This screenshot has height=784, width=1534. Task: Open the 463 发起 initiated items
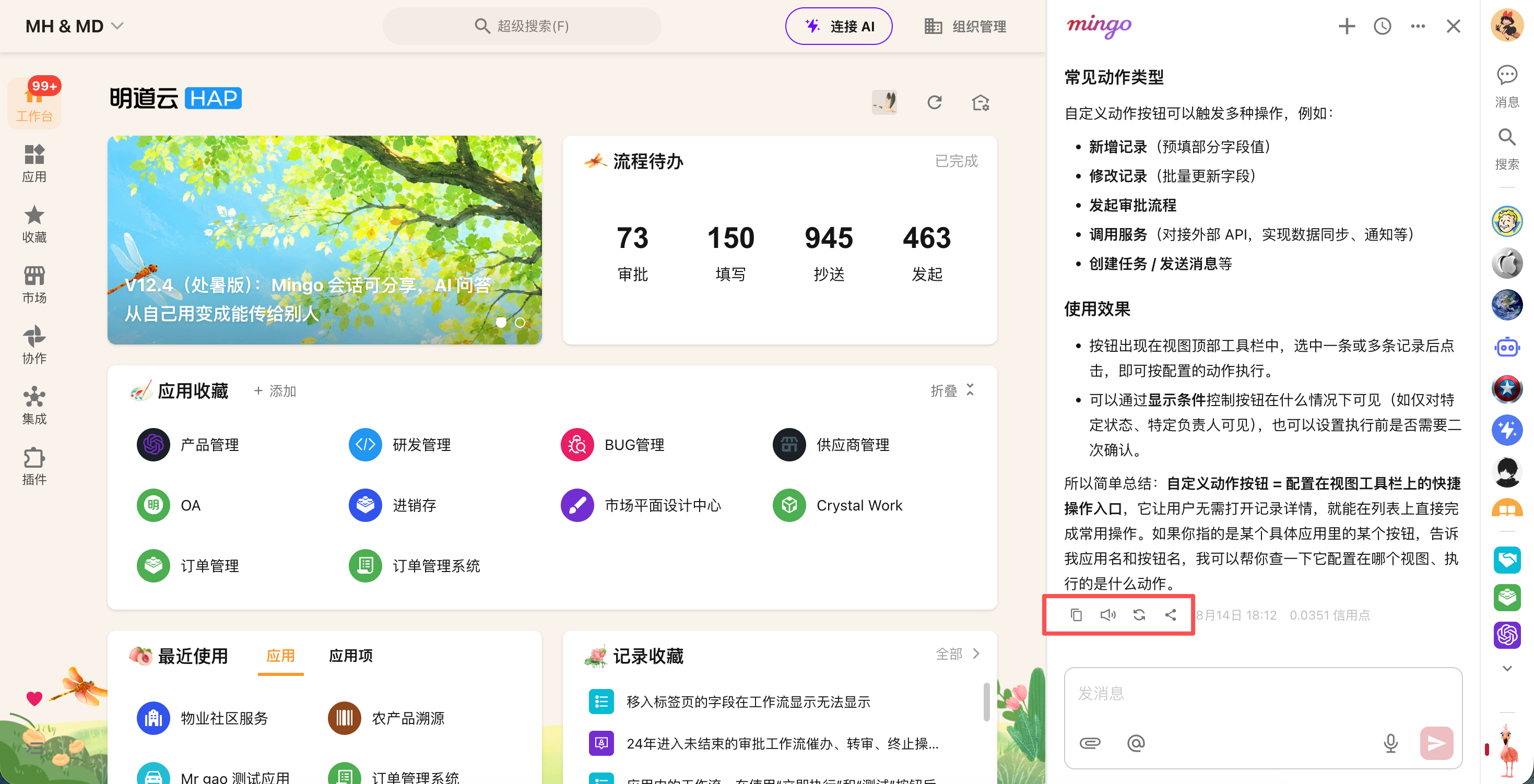(x=927, y=253)
